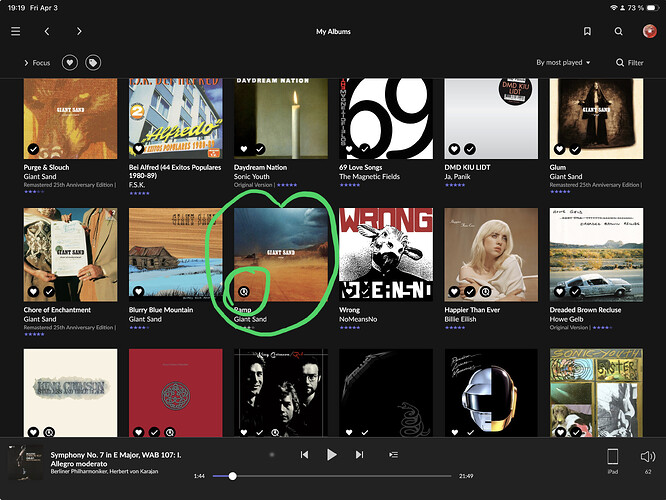Image resolution: width=666 pixels, height=500 pixels.
Task: Filter albums by tag icon
Action: pos(93,63)
